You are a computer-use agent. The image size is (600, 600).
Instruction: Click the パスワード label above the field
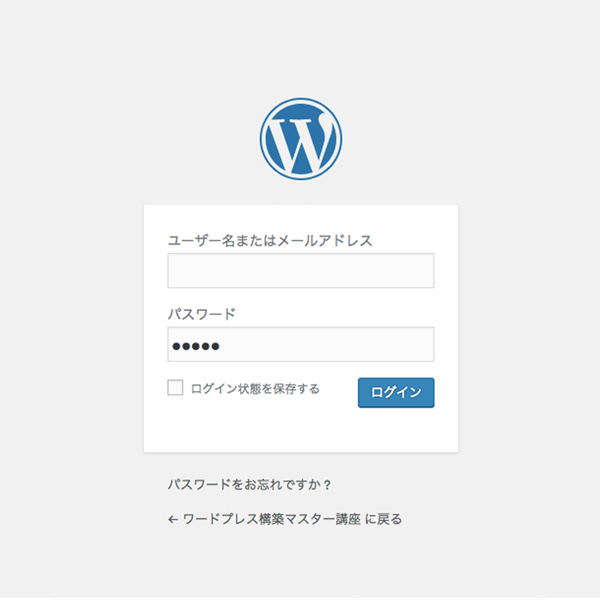click(x=202, y=314)
